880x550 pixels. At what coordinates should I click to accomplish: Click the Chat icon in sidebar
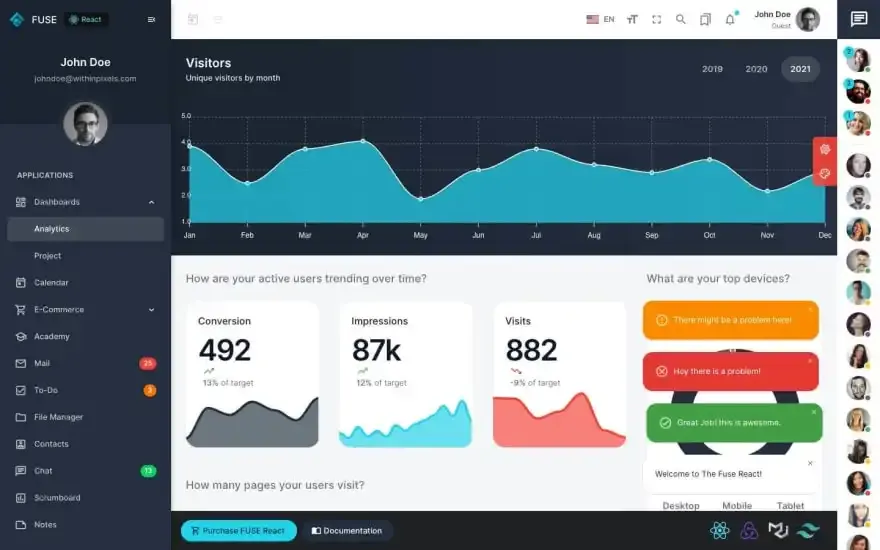coord(21,471)
